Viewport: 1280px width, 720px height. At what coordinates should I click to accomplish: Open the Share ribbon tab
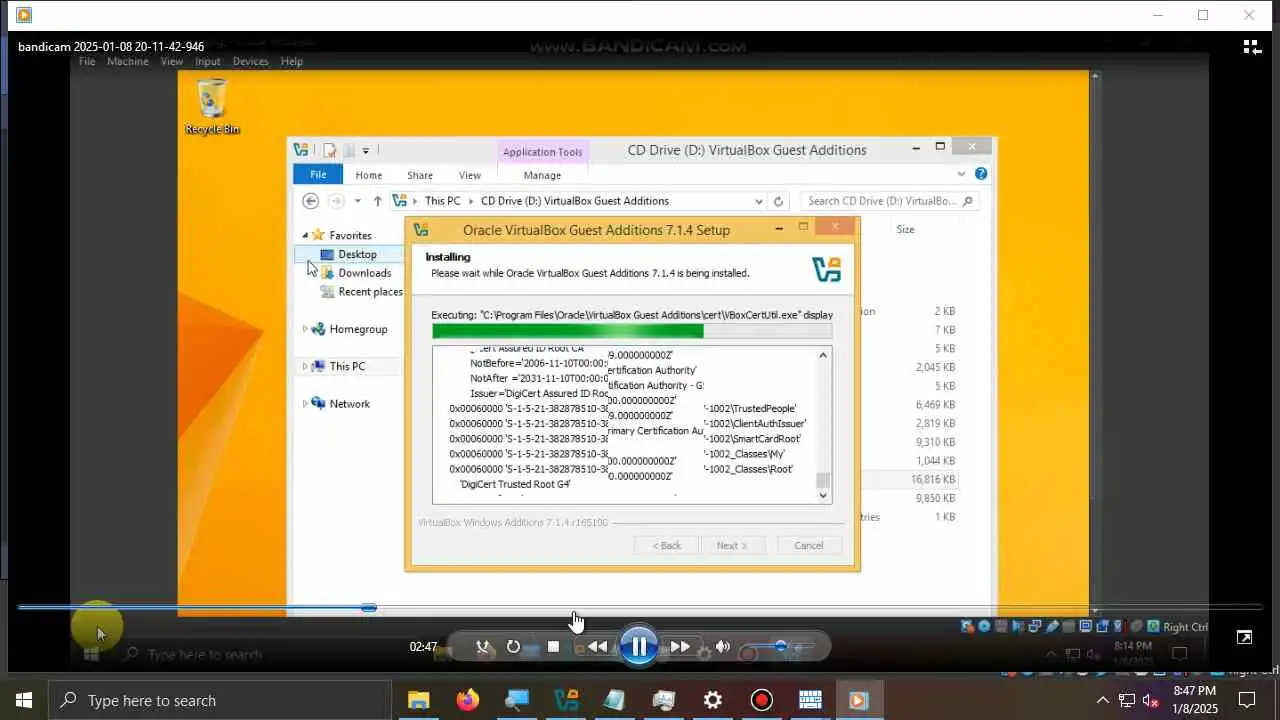pyautogui.click(x=420, y=175)
